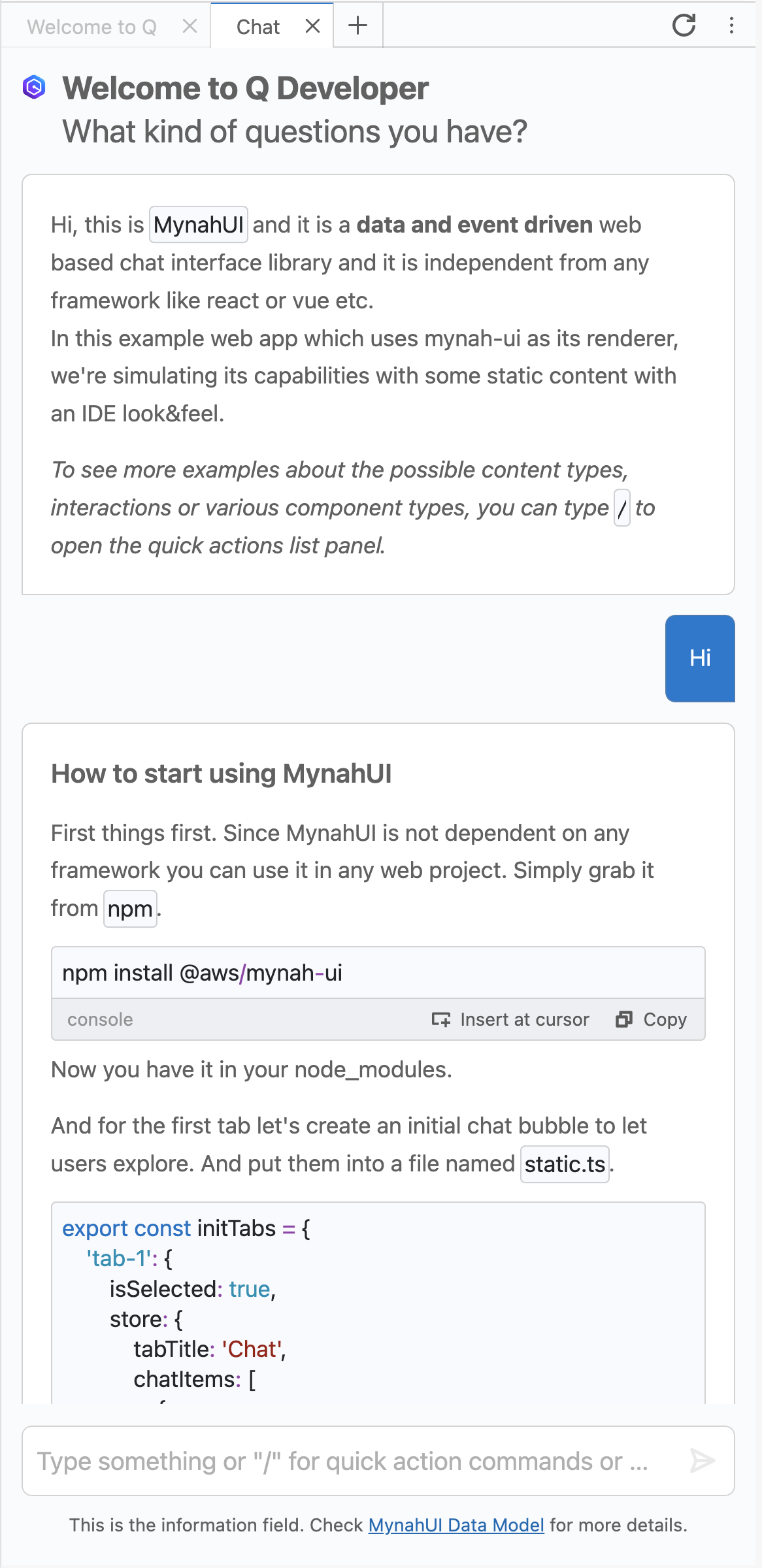The height and width of the screenshot is (1568, 762).
Task: Click the 'store: {' code line
Action: pos(146,1319)
